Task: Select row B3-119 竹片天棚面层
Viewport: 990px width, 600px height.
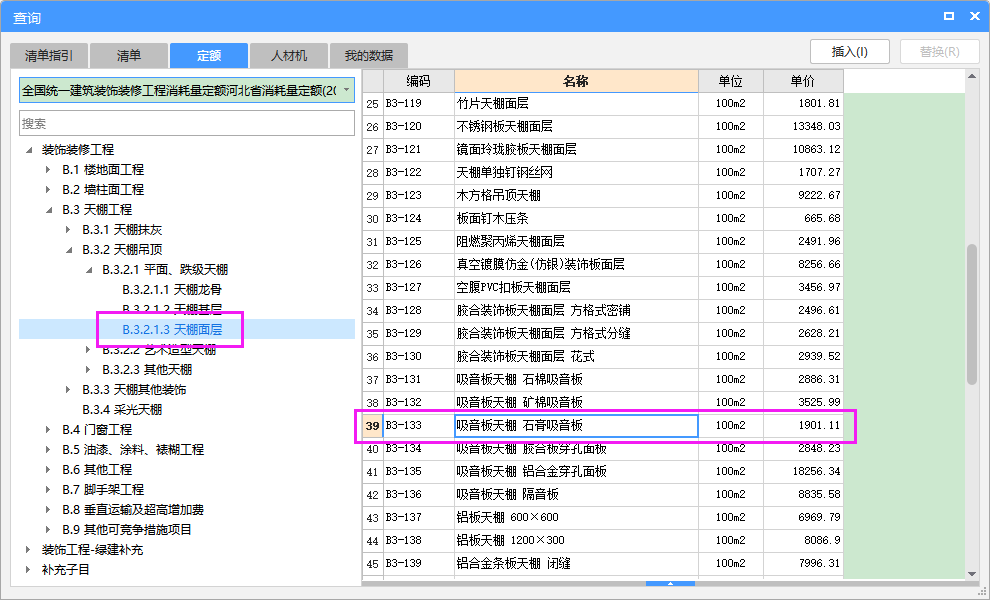Action: pos(603,104)
